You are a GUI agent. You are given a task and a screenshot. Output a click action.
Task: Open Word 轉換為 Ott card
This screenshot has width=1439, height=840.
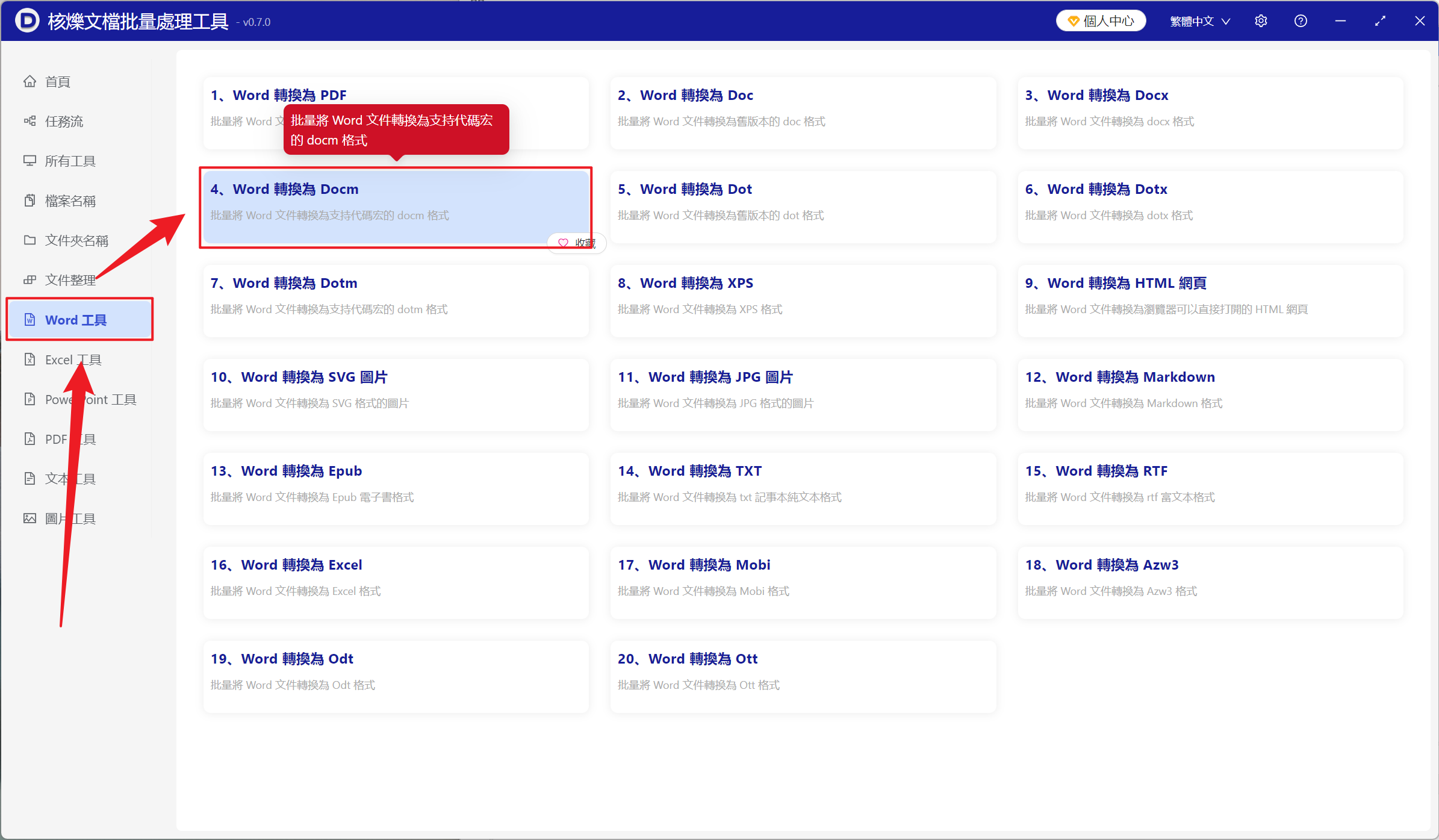(803, 676)
